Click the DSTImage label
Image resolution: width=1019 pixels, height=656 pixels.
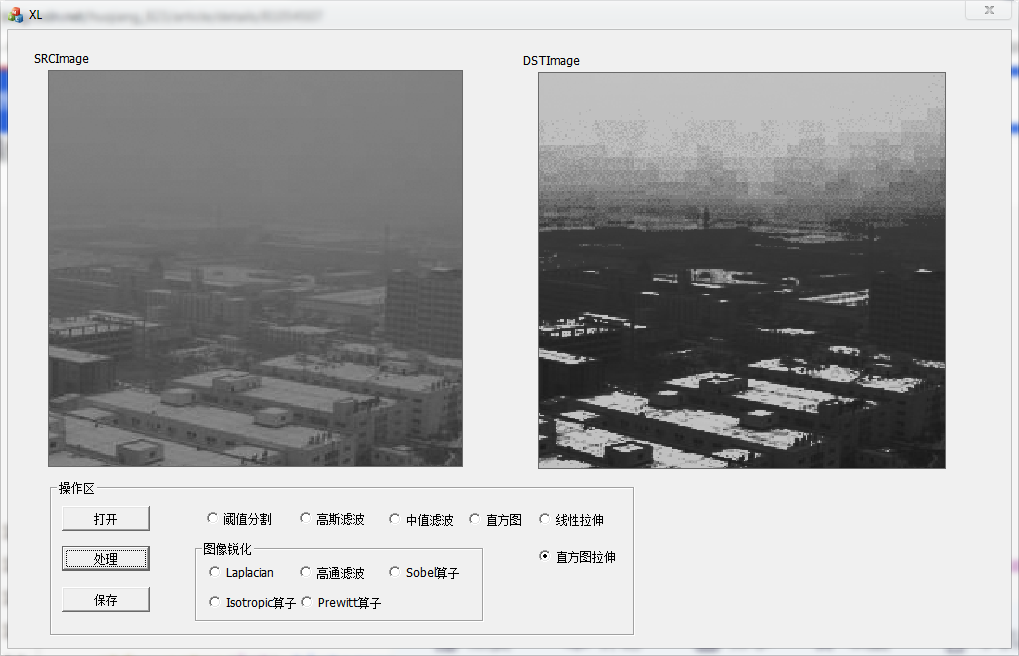coord(551,60)
